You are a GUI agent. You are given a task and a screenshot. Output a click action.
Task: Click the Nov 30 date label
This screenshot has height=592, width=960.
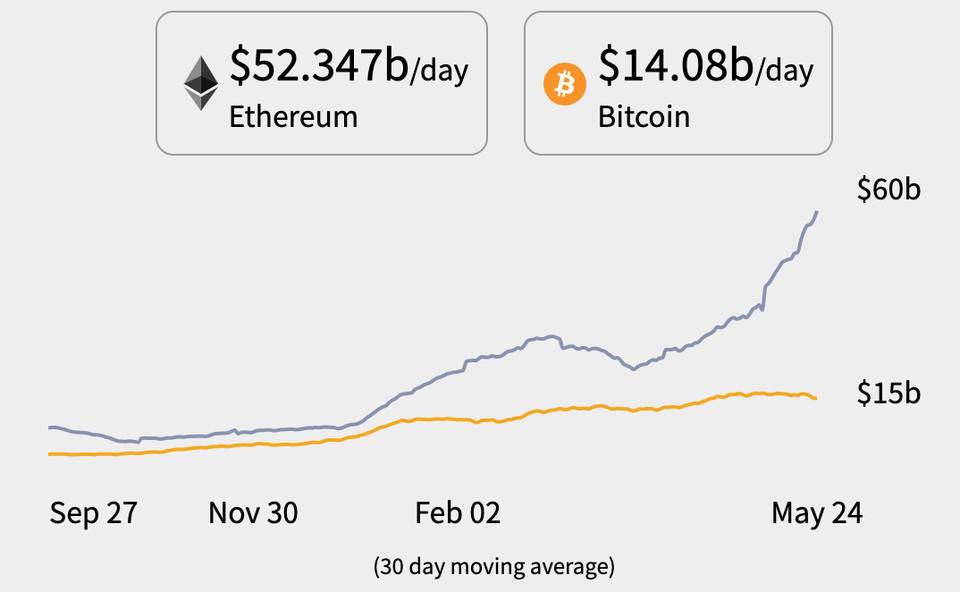coord(253,513)
